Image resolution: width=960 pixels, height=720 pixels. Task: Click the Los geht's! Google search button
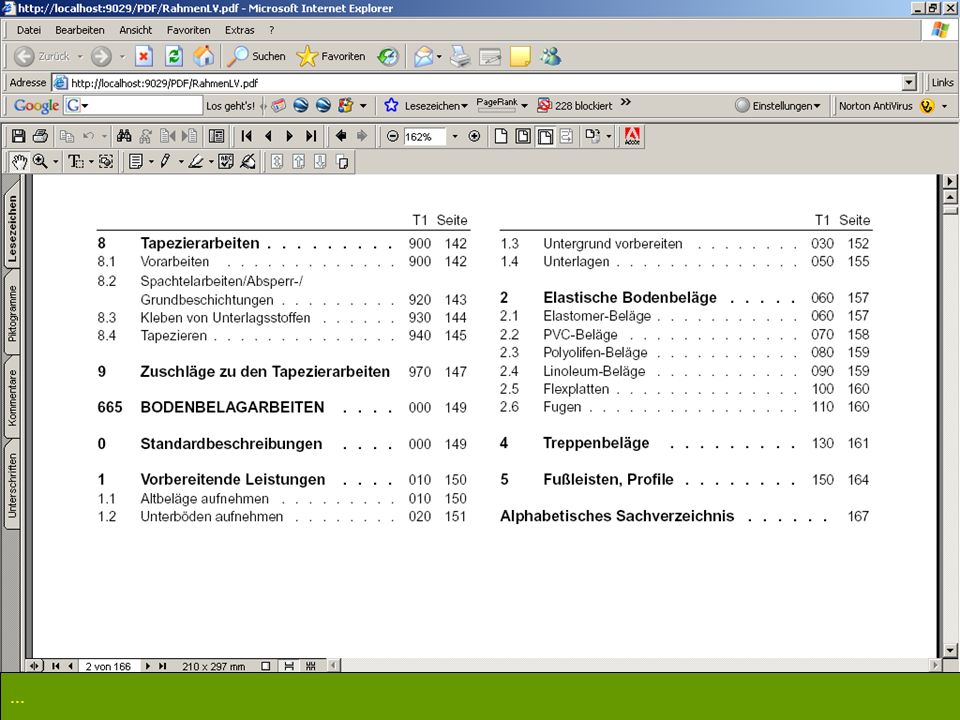[x=230, y=106]
